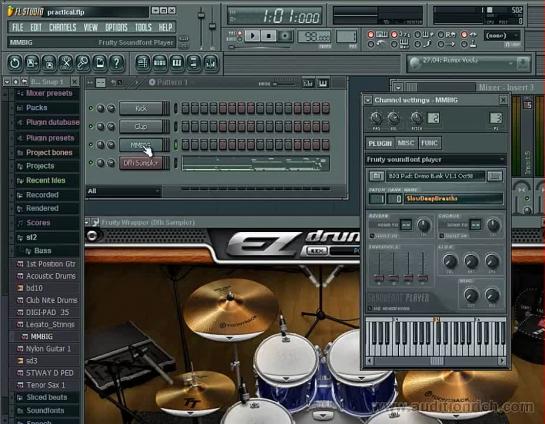
Task: Click the edit button beside soundfont filename
Action: [x=495, y=176]
